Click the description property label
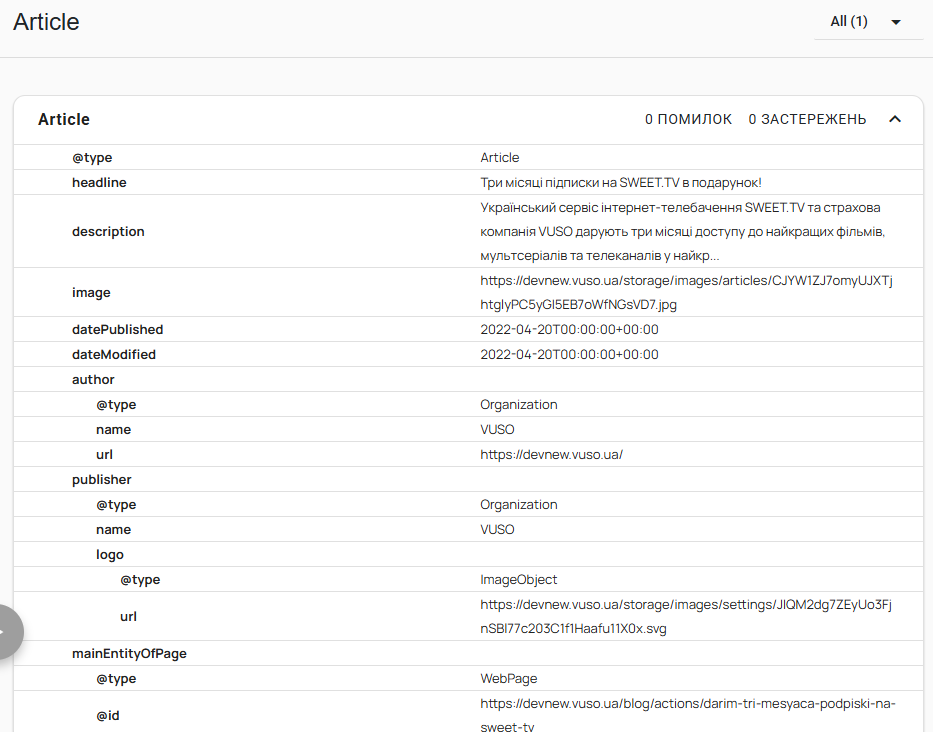This screenshot has height=732, width=933. tap(108, 231)
